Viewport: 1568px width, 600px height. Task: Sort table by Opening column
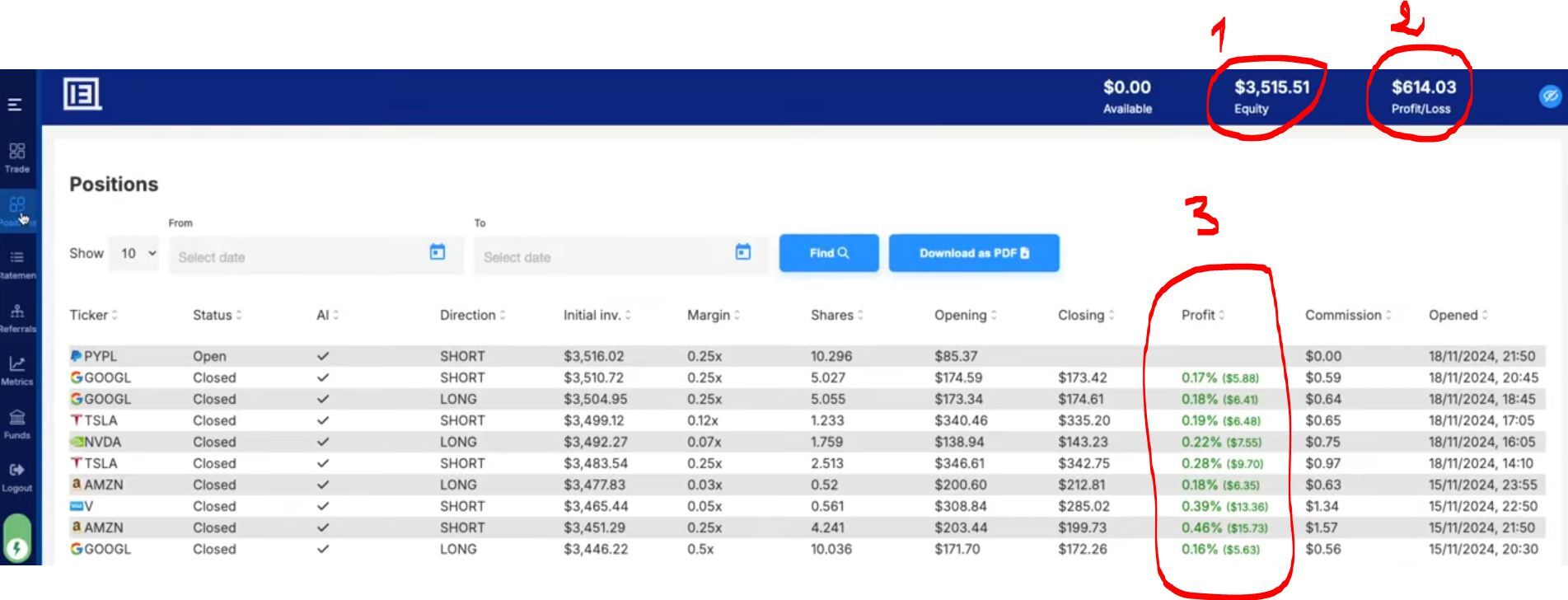(x=966, y=315)
